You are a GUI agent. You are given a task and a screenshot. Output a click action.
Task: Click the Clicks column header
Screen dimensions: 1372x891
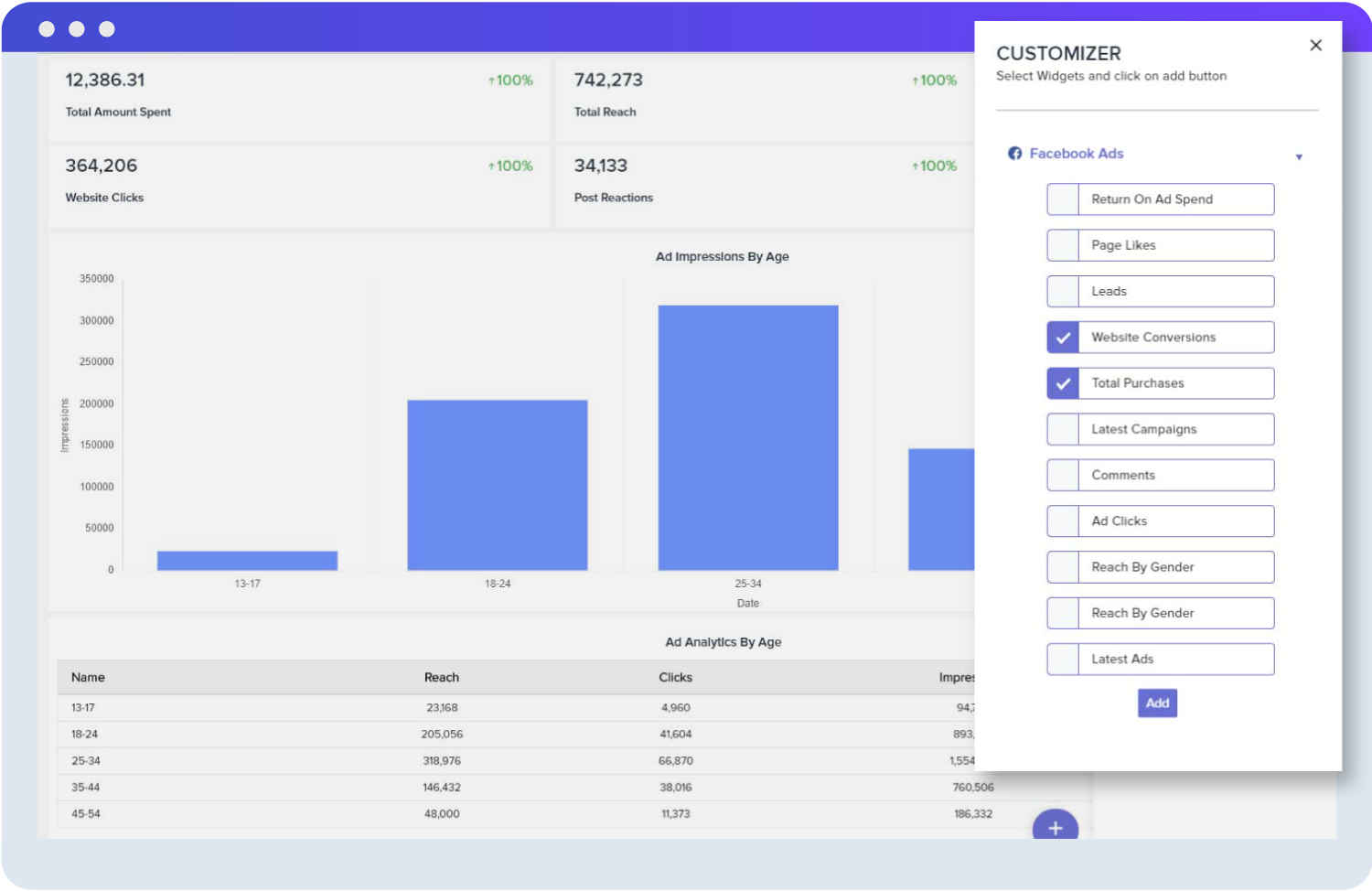(675, 678)
